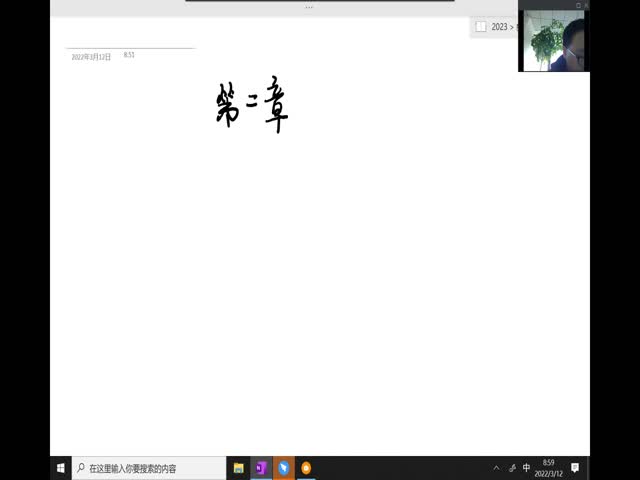
Task: Open File Explorer from the taskbar
Action: click(238, 468)
